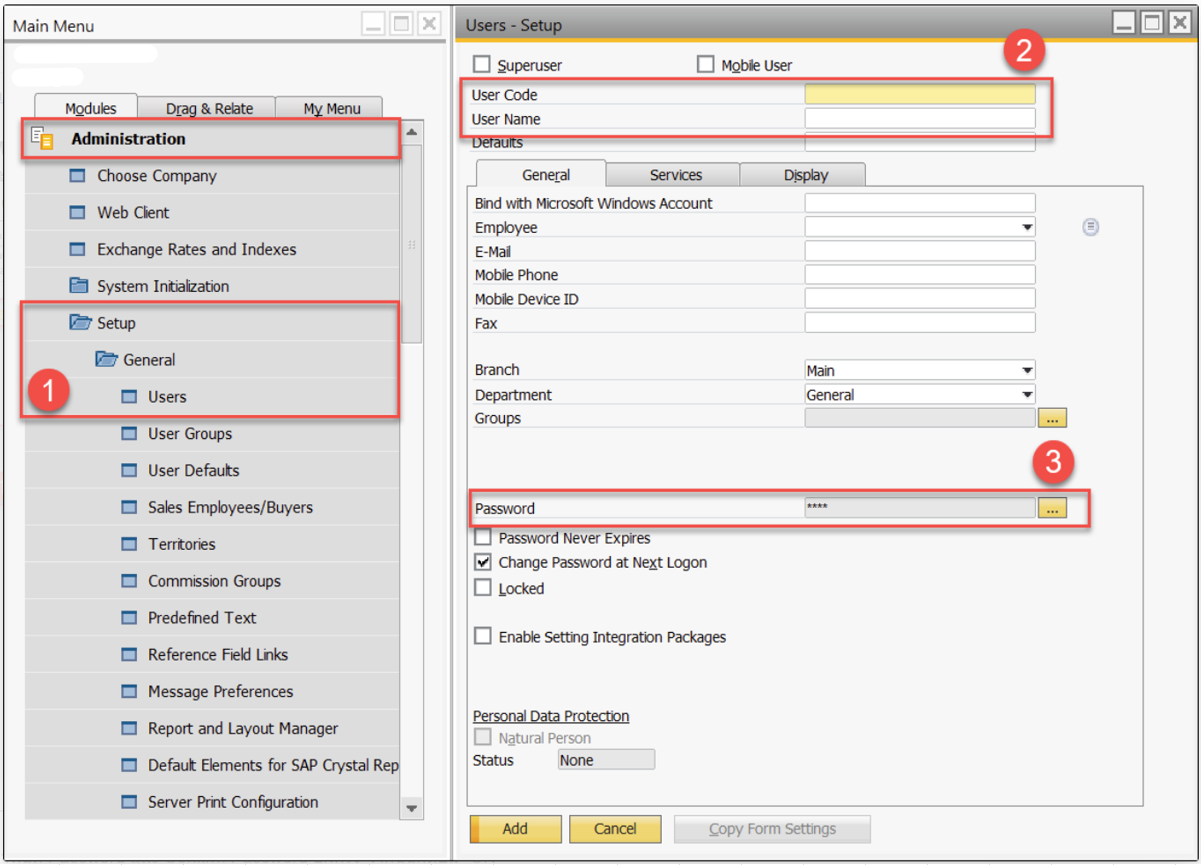Click the Report and Layout Manager icon

[129, 729]
